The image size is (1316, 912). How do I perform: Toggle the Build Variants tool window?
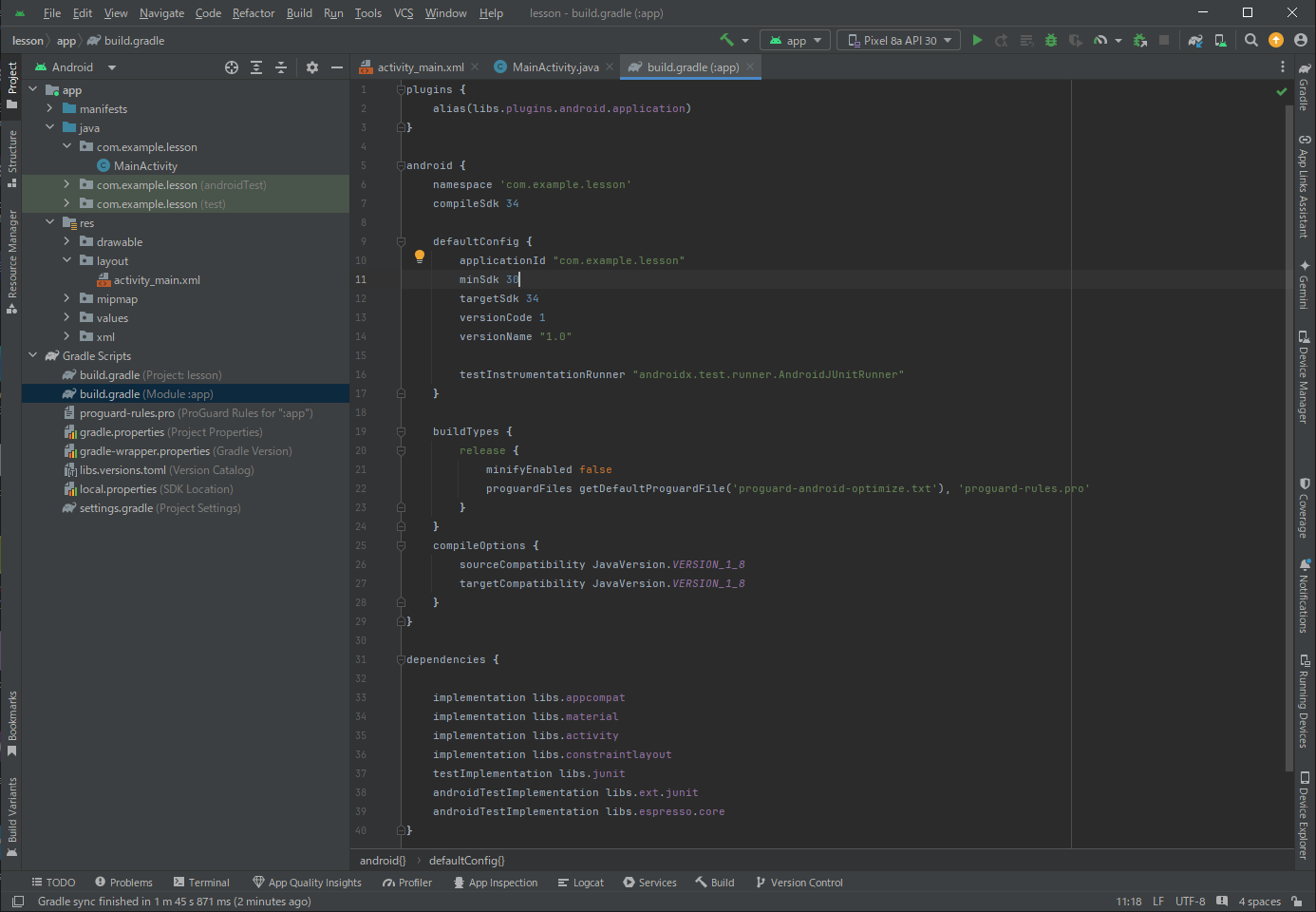12,817
